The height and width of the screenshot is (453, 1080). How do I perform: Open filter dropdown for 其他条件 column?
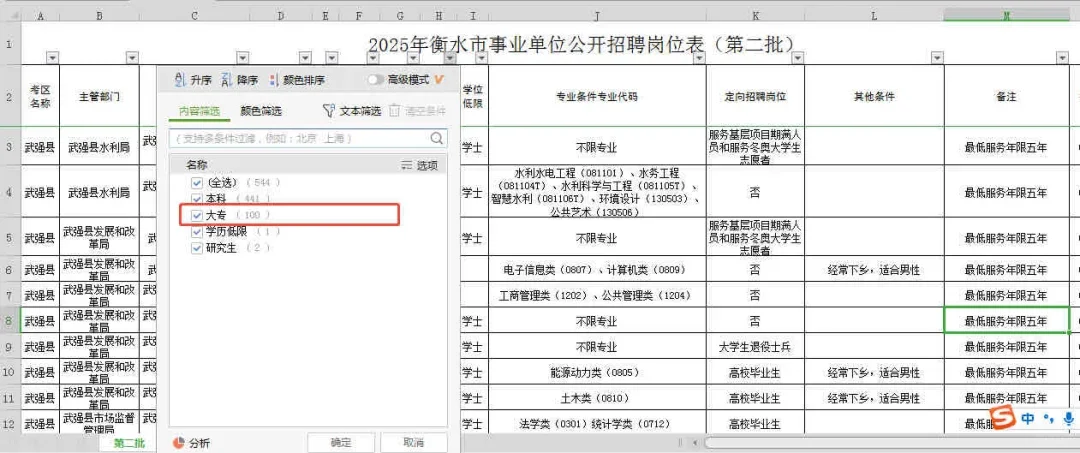click(x=937, y=58)
